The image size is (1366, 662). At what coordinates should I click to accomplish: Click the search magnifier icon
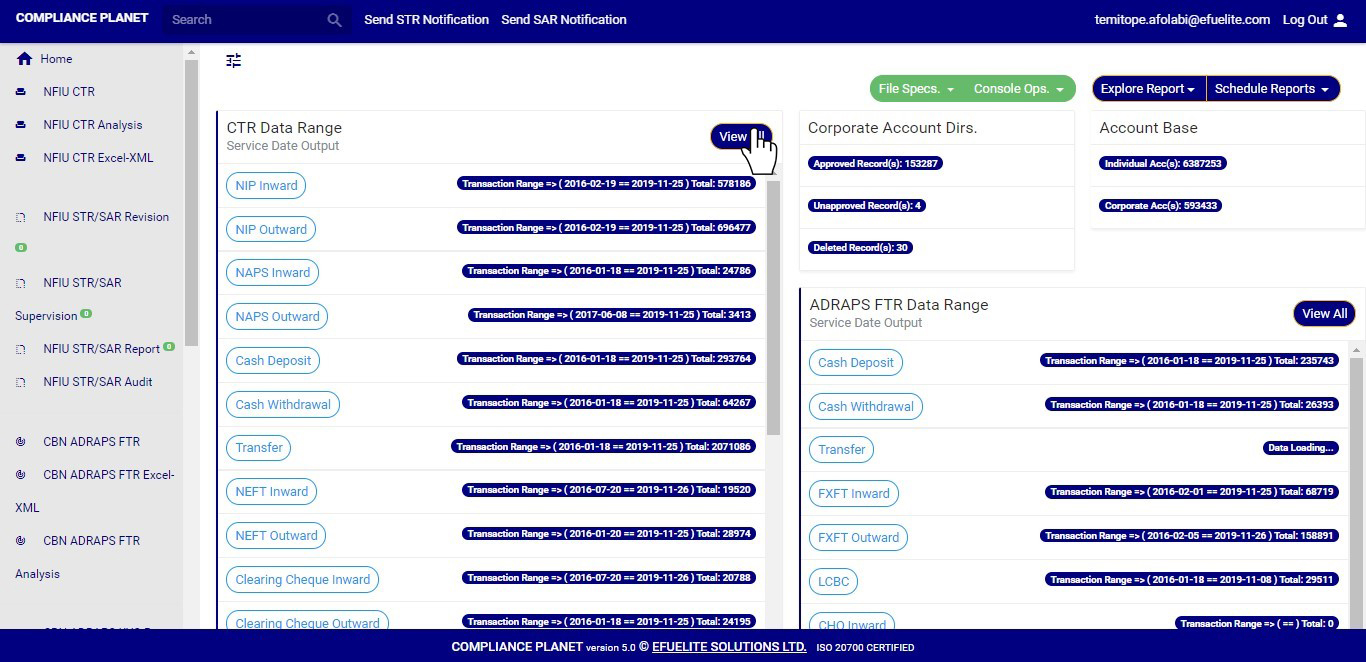[334, 20]
